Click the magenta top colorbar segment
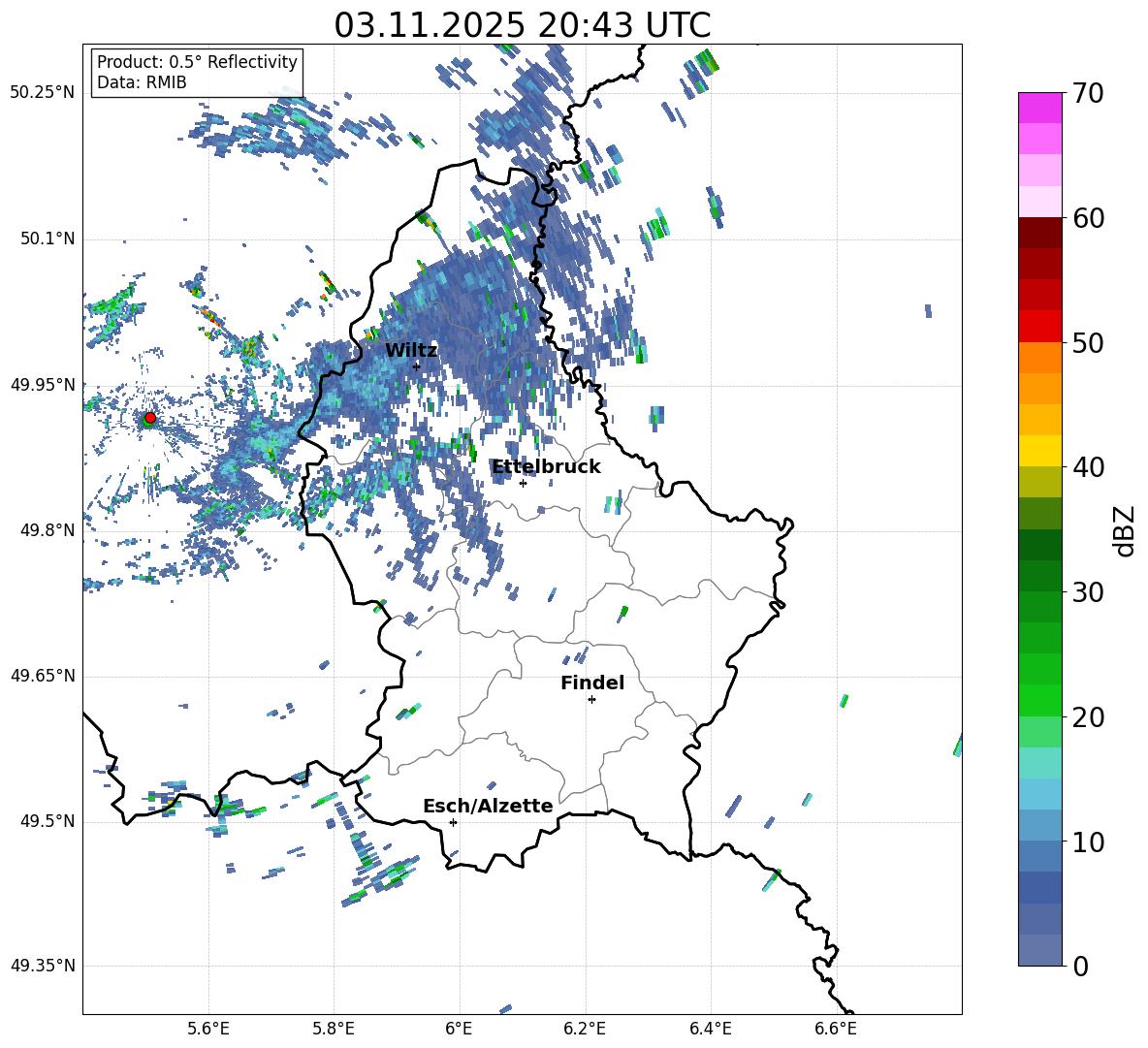 tap(1040, 108)
